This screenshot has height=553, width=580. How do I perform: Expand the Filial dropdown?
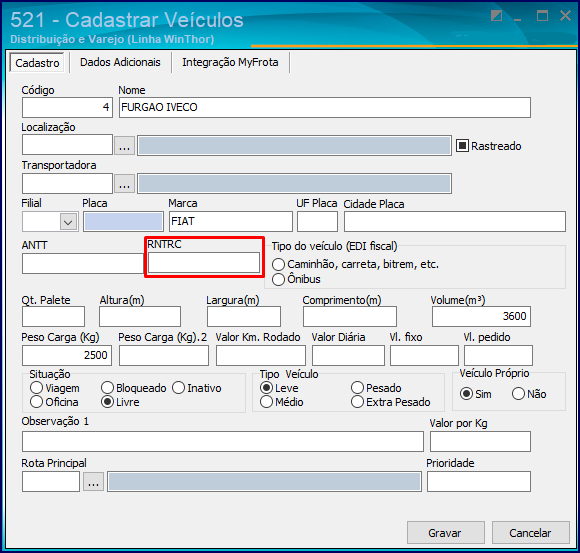pos(68,222)
